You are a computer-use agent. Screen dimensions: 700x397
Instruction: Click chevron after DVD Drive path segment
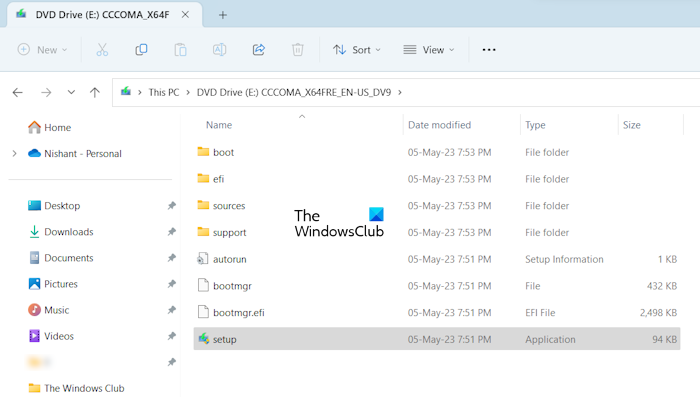[400, 92]
